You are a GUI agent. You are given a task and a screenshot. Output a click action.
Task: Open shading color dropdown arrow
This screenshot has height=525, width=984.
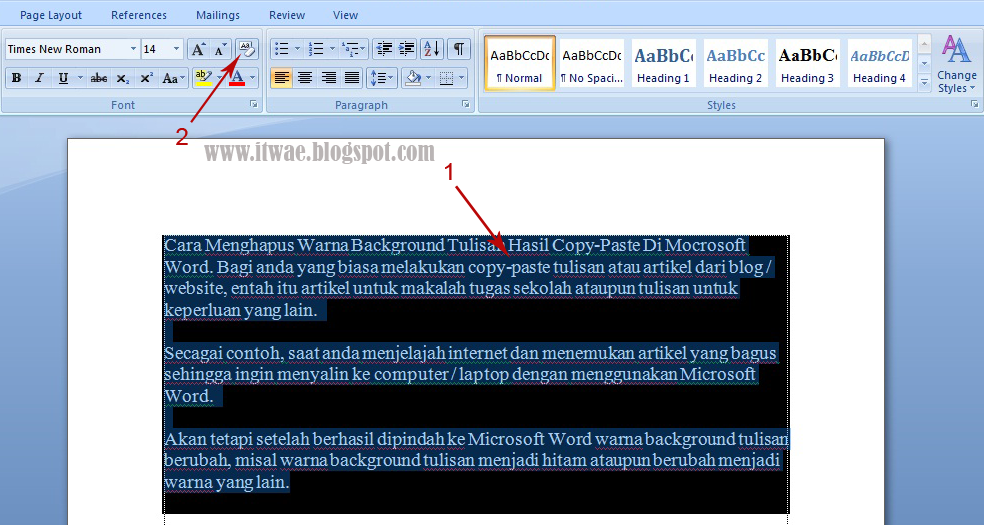(429, 78)
